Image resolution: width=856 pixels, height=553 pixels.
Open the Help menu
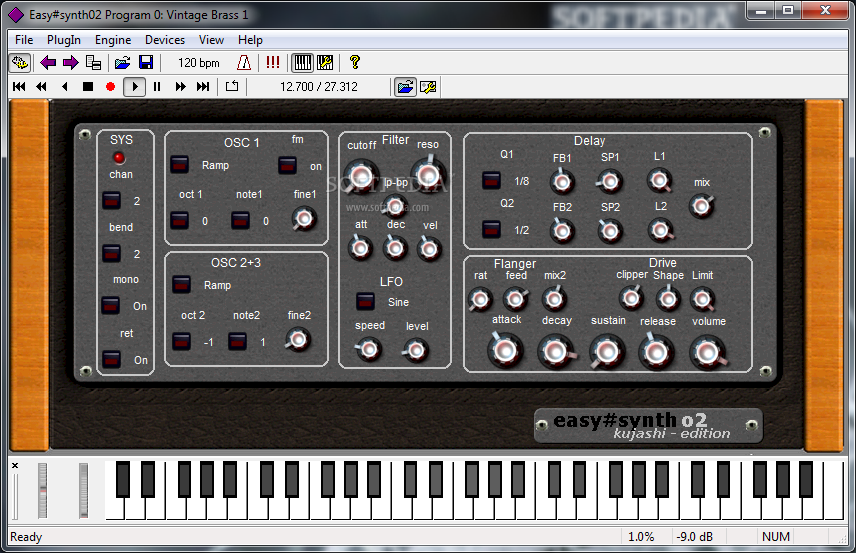pos(250,40)
